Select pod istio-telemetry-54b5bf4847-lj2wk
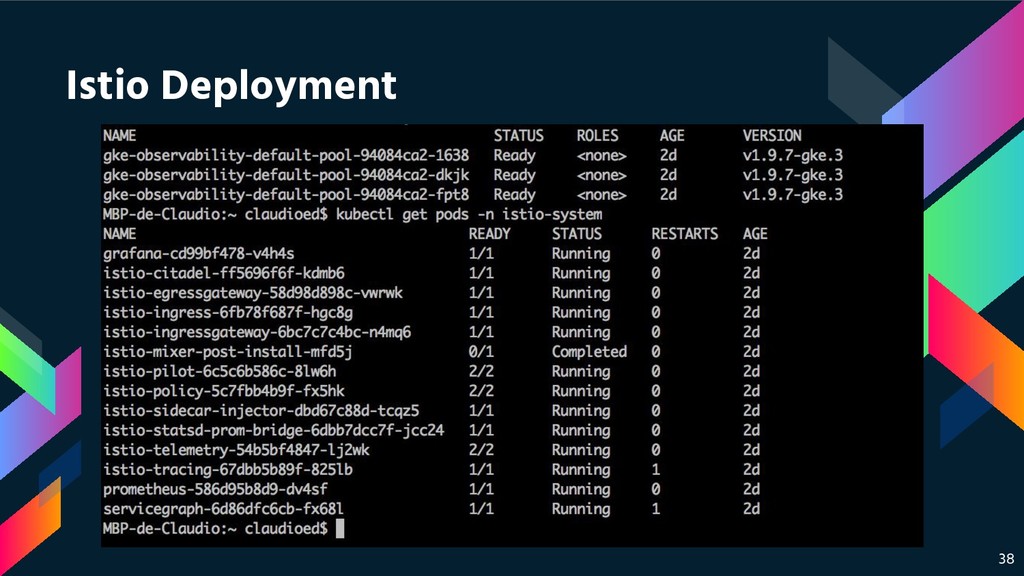 click(x=236, y=449)
